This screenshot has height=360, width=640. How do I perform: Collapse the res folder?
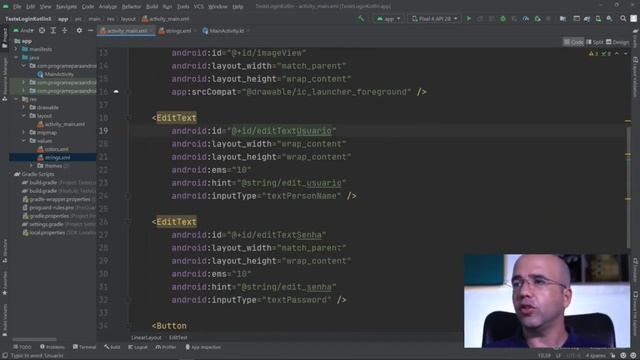tap(16, 99)
